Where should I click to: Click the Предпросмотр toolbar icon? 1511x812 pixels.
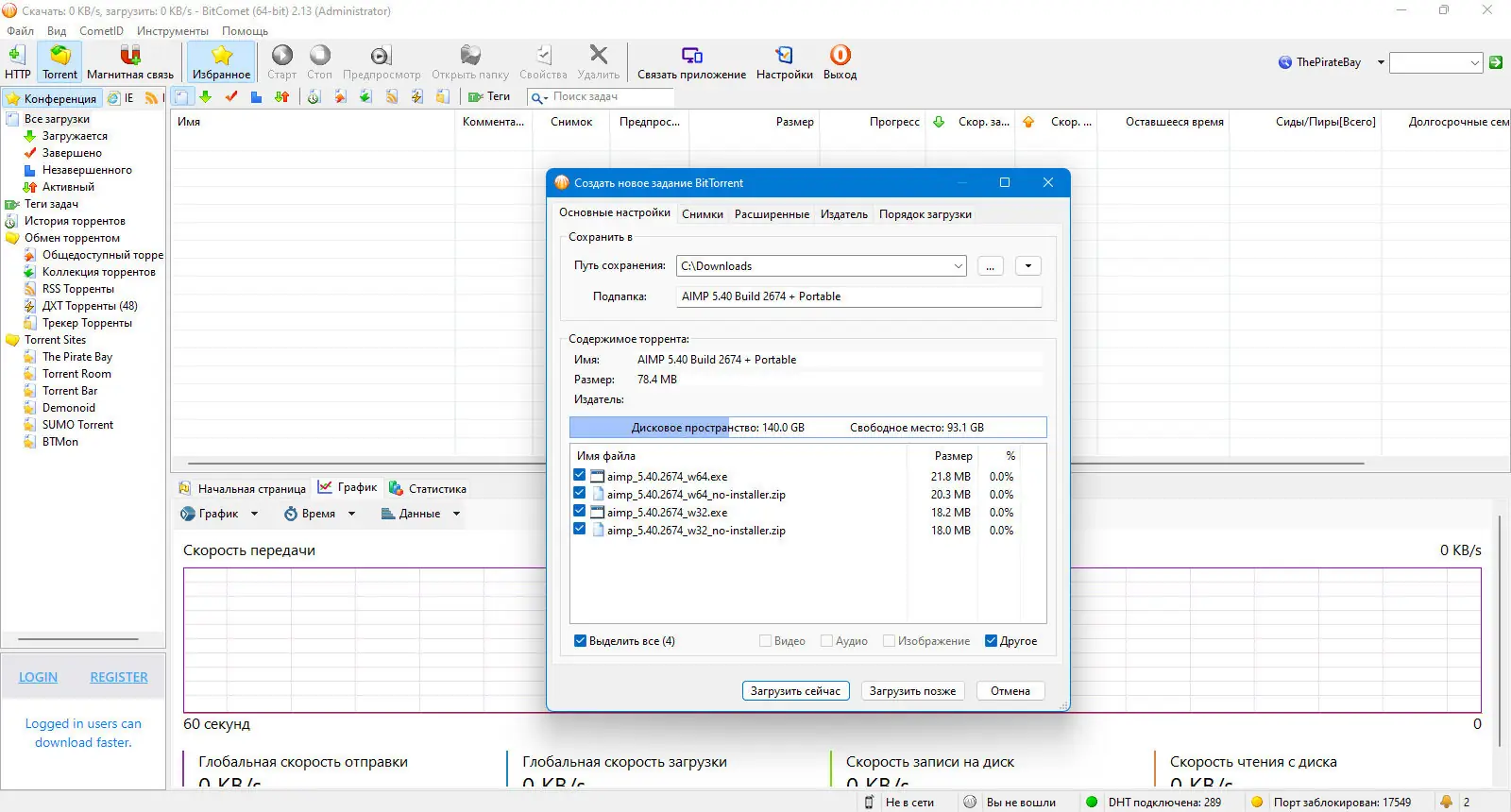[x=381, y=55]
